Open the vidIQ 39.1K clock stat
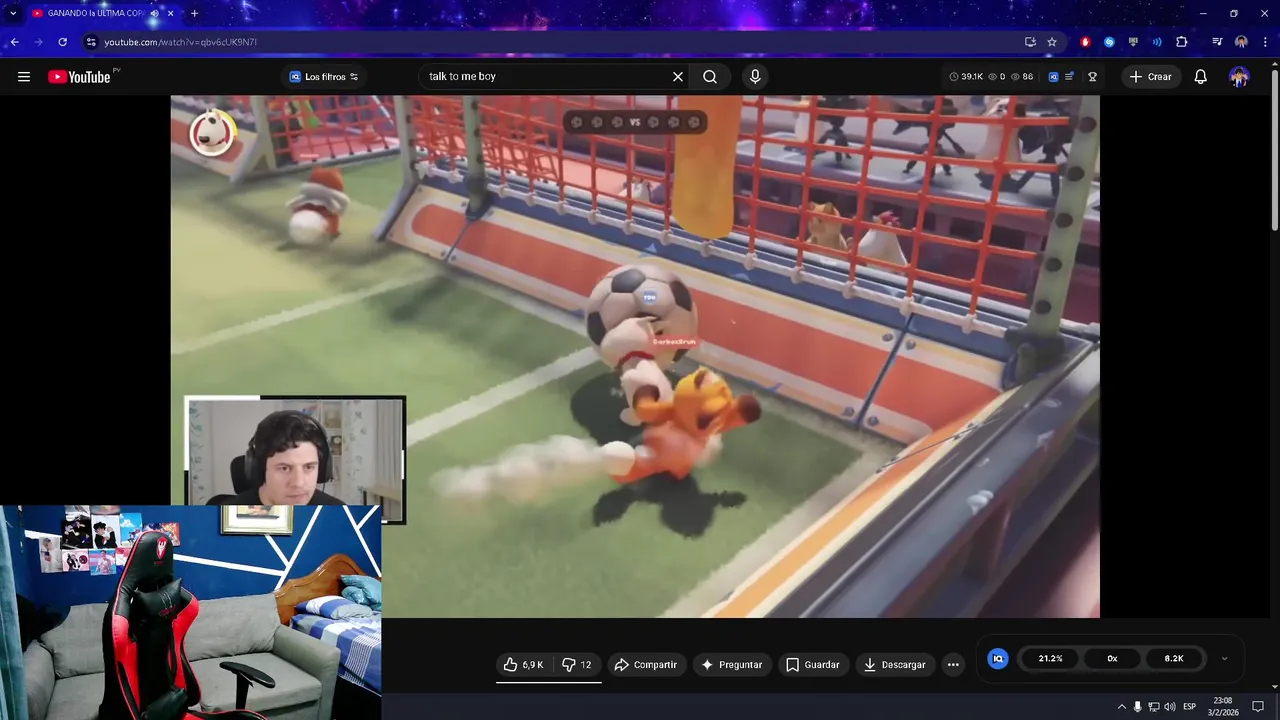Viewport: 1280px width, 720px height. 966,77
